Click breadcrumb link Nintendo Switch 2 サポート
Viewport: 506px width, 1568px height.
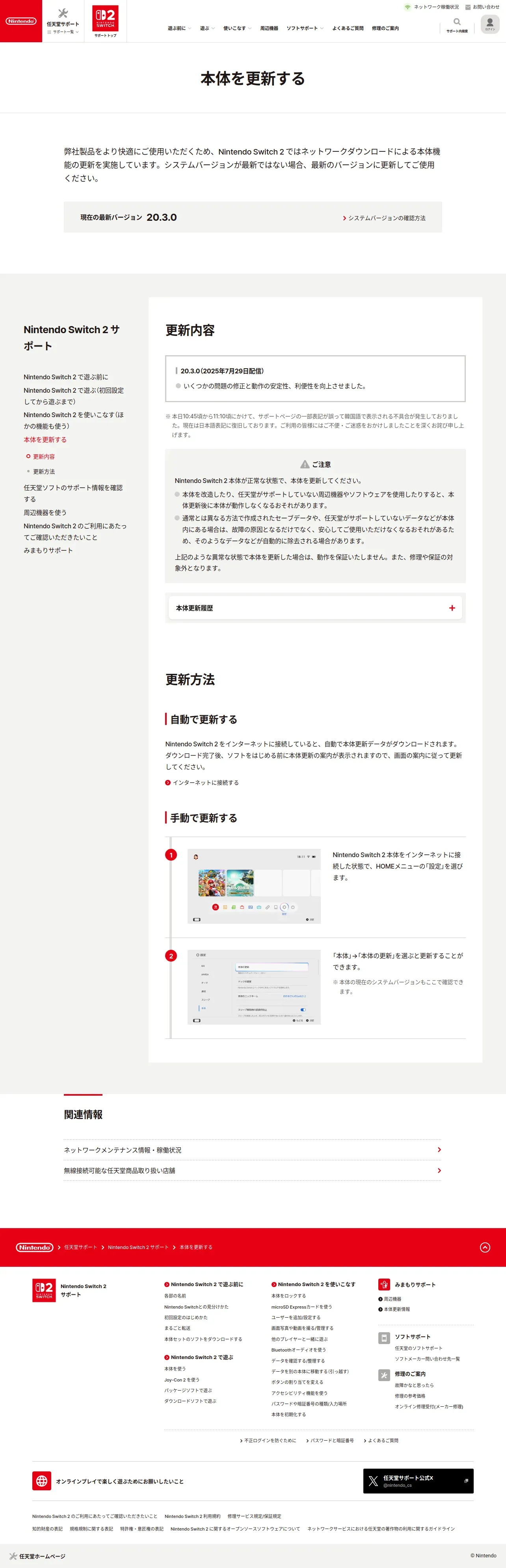pos(138,1247)
